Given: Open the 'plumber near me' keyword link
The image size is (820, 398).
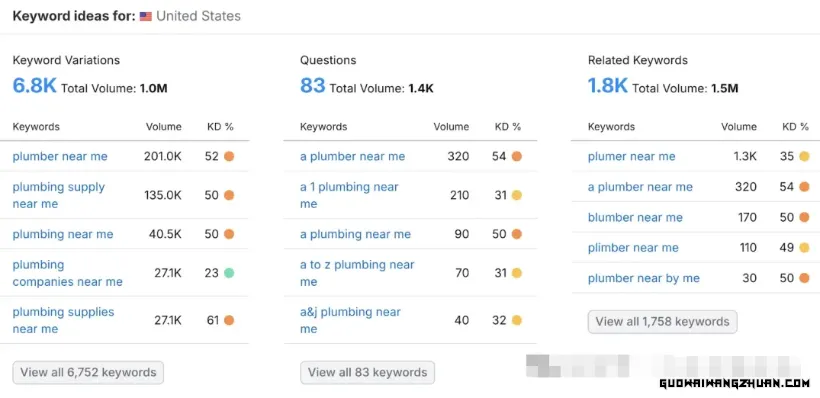Looking at the screenshot, I should coord(60,156).
